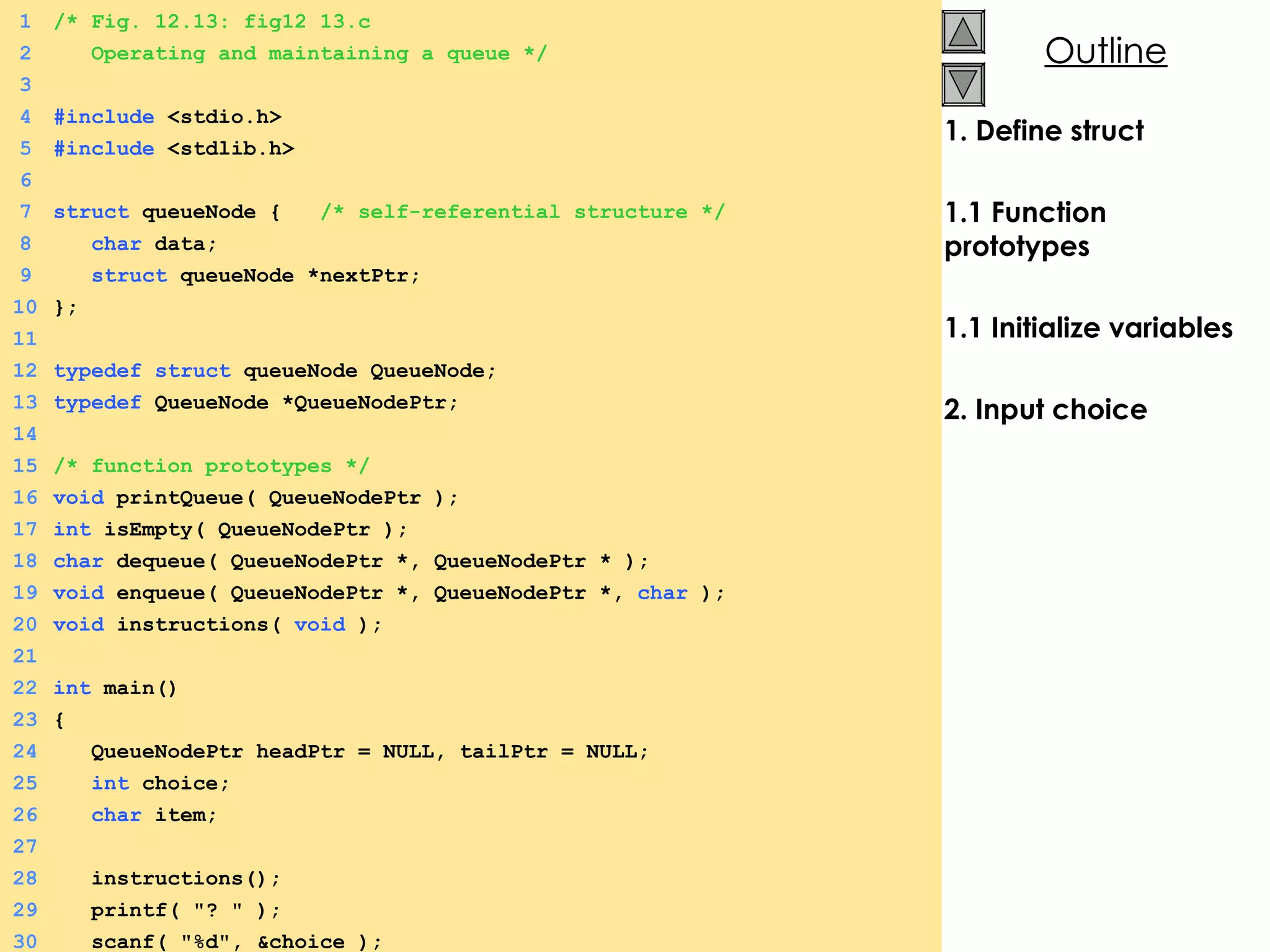Screen dimensions: 1270x952
Task: Click 'typedef QueueNode *QueueNodePtr;' line
Action: pos(255,403)
